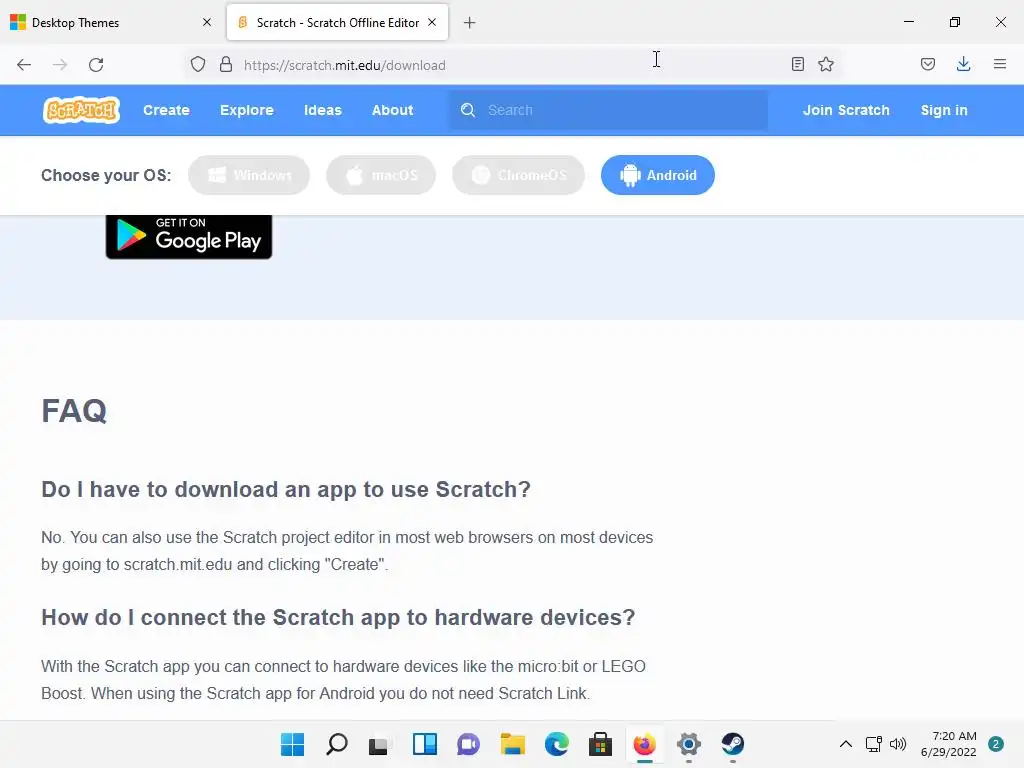Click Join Scratch
This screenshot has width=1024, height=768.
tap(846, 110)
